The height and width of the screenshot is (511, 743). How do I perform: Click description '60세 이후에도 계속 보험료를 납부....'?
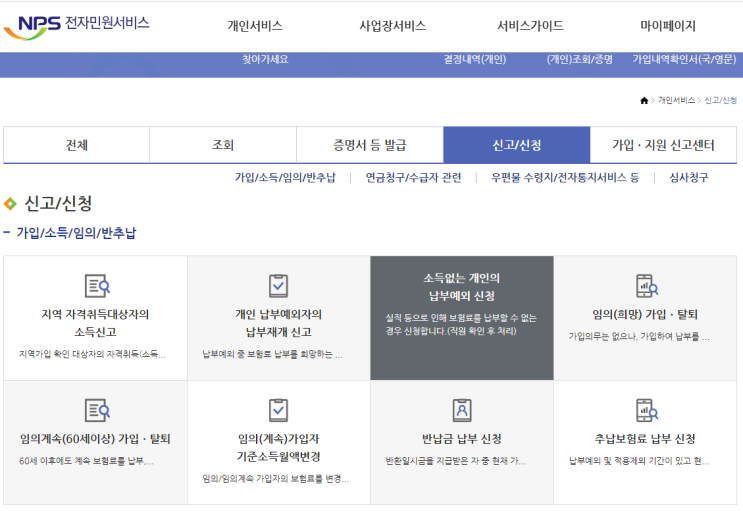(87, 461)
